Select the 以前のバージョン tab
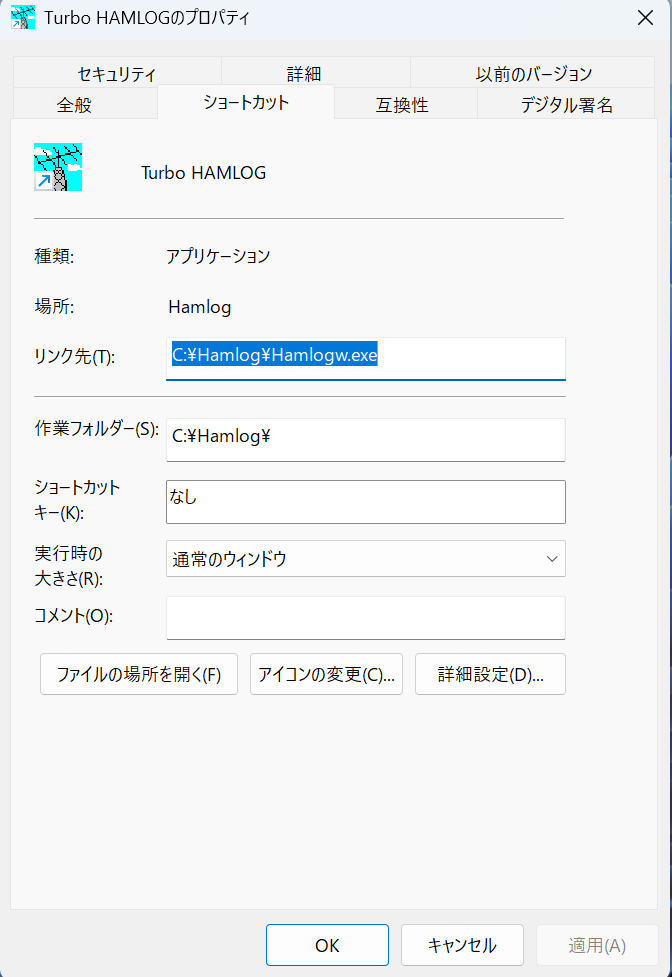 point(533,73)
